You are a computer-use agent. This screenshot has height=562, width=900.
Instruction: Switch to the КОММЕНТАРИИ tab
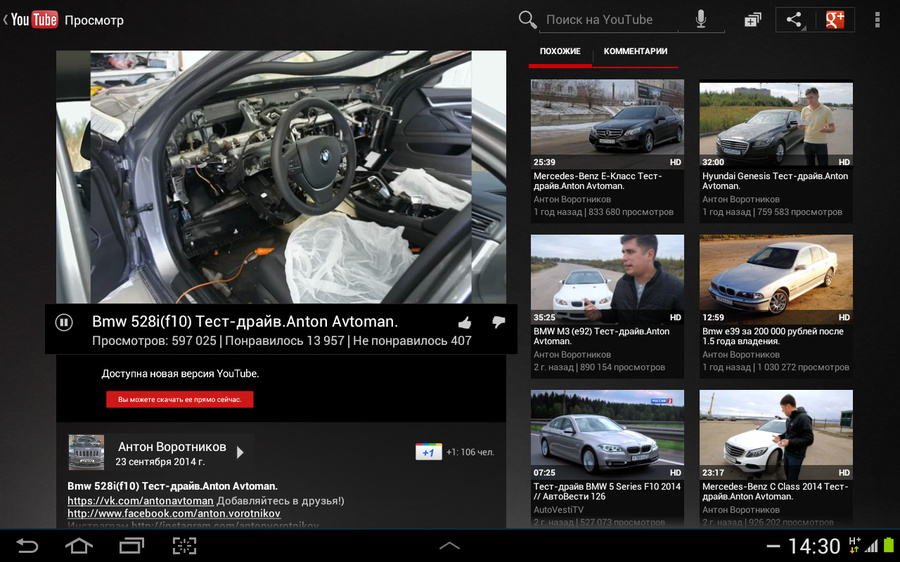(x=635, y=51)
